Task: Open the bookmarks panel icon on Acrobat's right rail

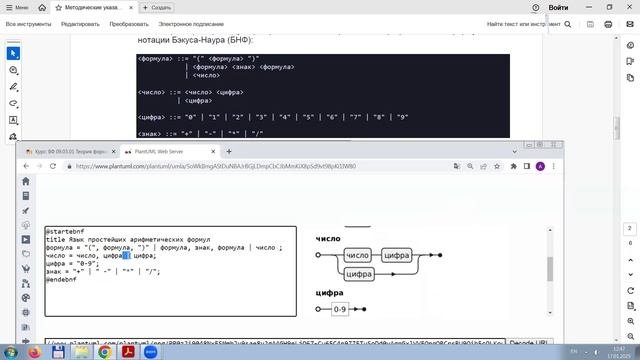Action: pyautogui.click(x=630, y=61)
